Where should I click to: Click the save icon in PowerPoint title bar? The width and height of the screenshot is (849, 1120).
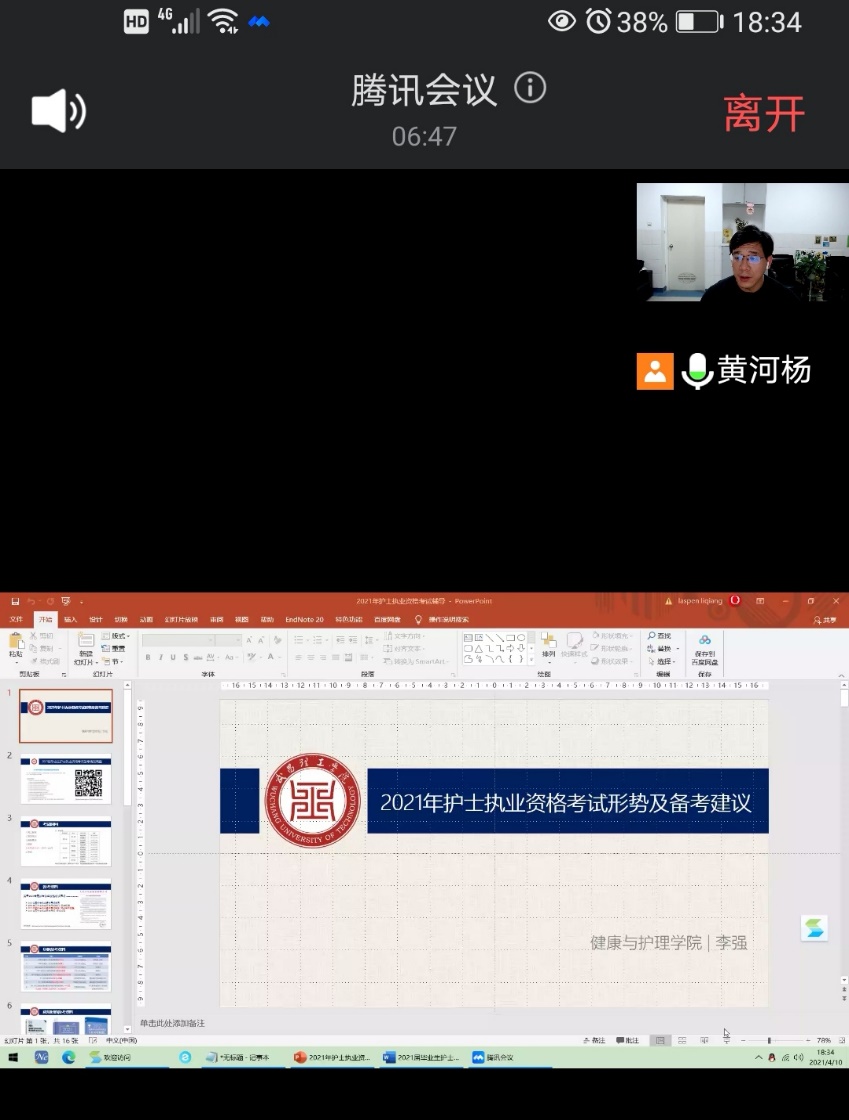click(x=15, y=601)
